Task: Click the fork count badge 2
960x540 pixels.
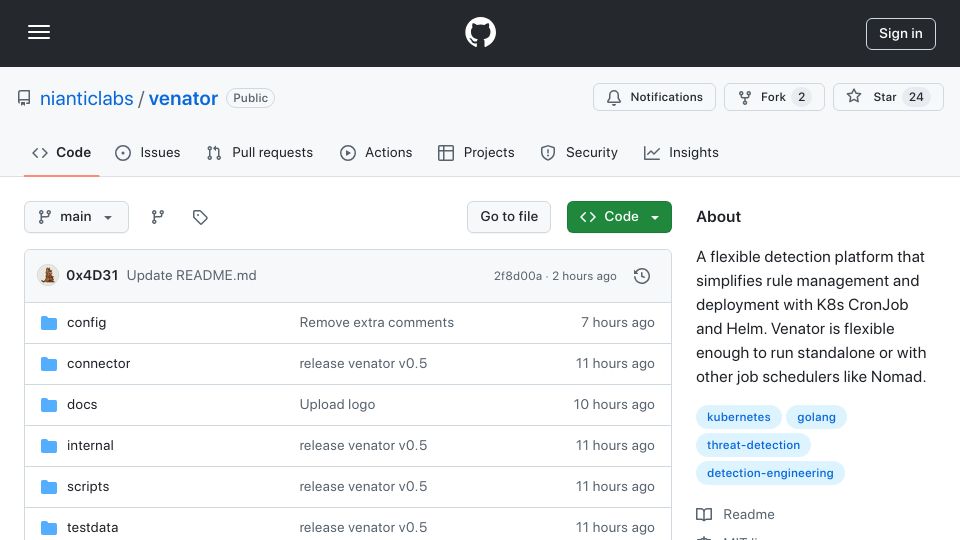Action: click(801, 97)
